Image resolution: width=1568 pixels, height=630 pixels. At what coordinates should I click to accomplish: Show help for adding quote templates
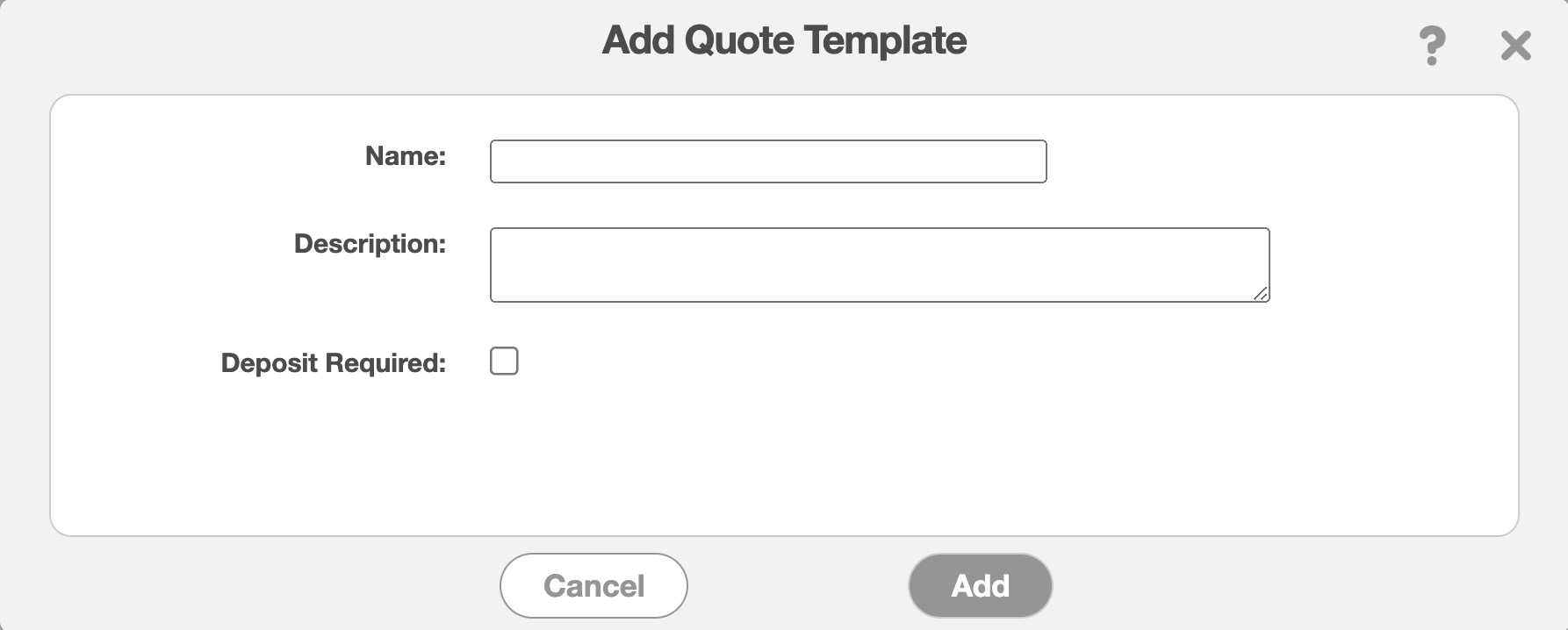1432,45
